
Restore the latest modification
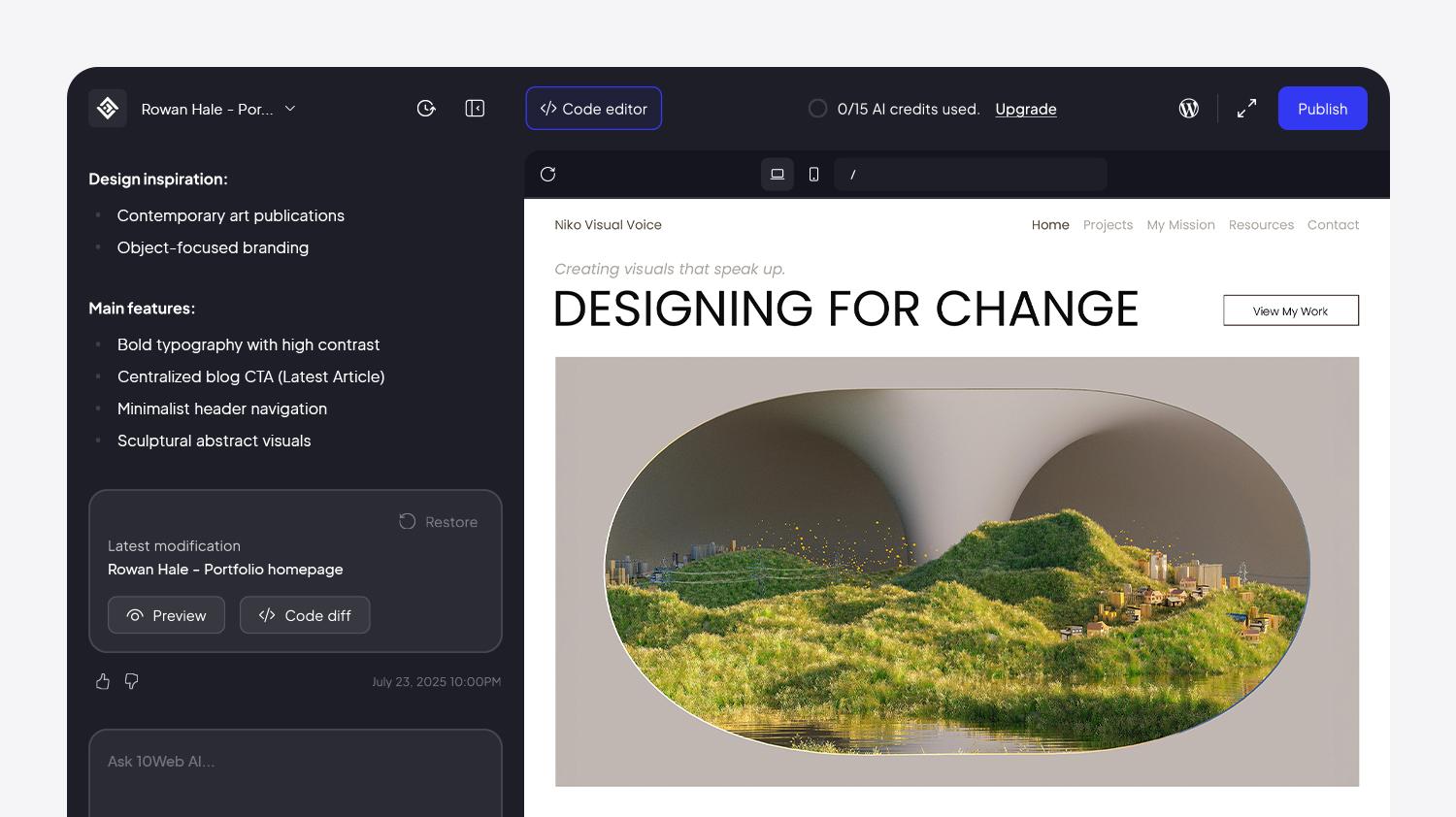[x=439, y=522]
